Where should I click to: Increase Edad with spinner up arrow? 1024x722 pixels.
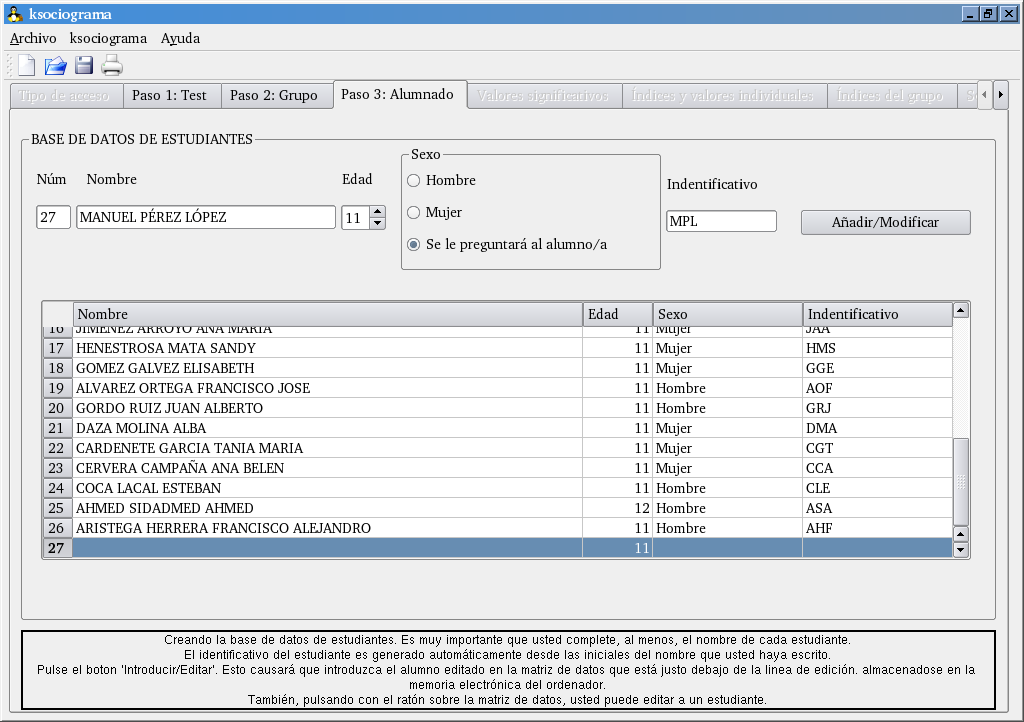point(377,212)
